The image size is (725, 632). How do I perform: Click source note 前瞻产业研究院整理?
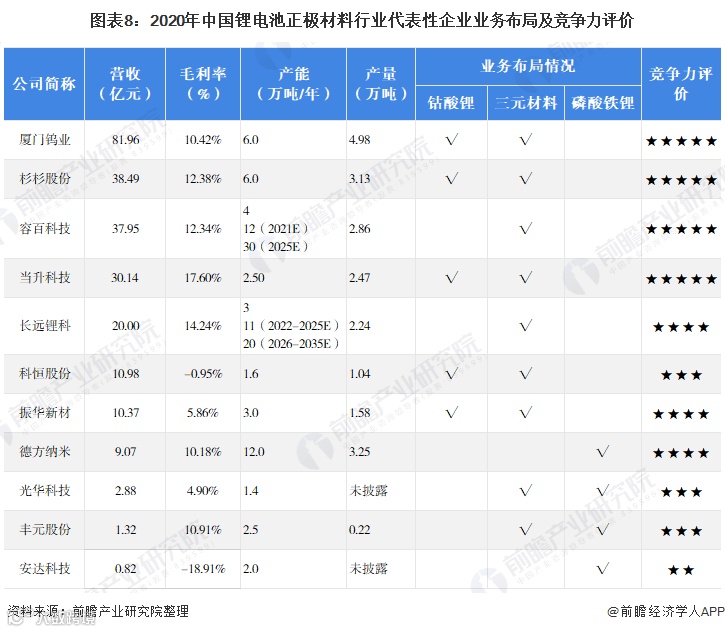(x=130, y=611)
